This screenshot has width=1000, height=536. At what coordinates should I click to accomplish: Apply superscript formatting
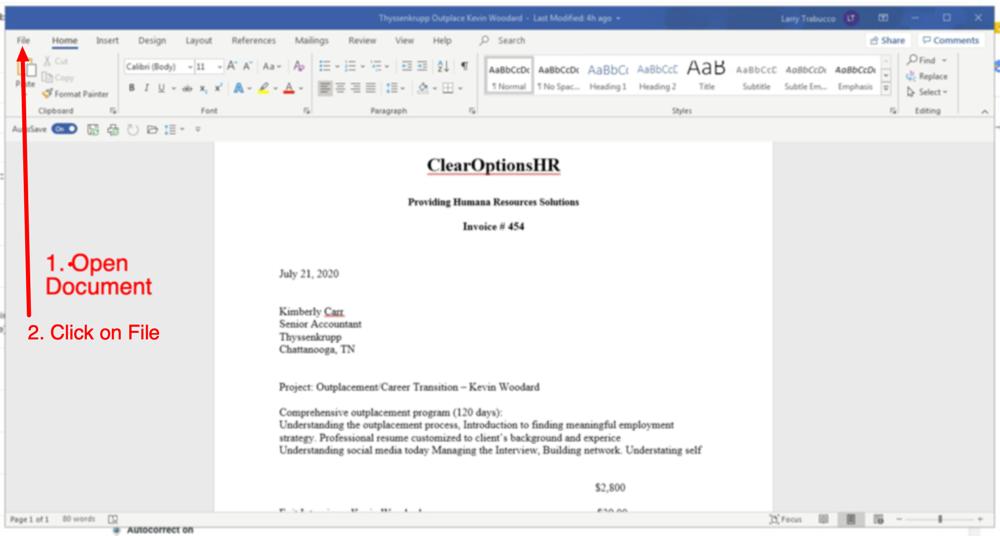point(218,89)
